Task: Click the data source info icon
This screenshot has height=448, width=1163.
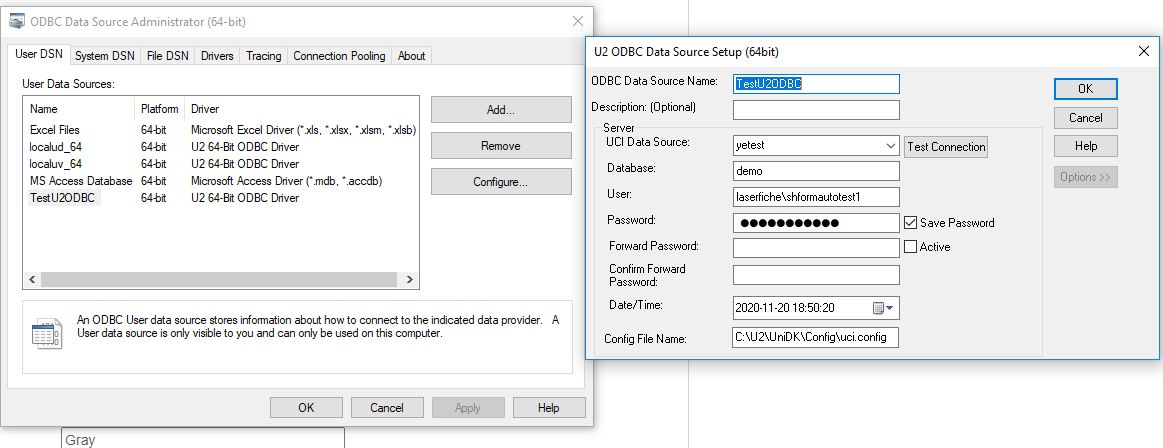Action: pos(46,333)
